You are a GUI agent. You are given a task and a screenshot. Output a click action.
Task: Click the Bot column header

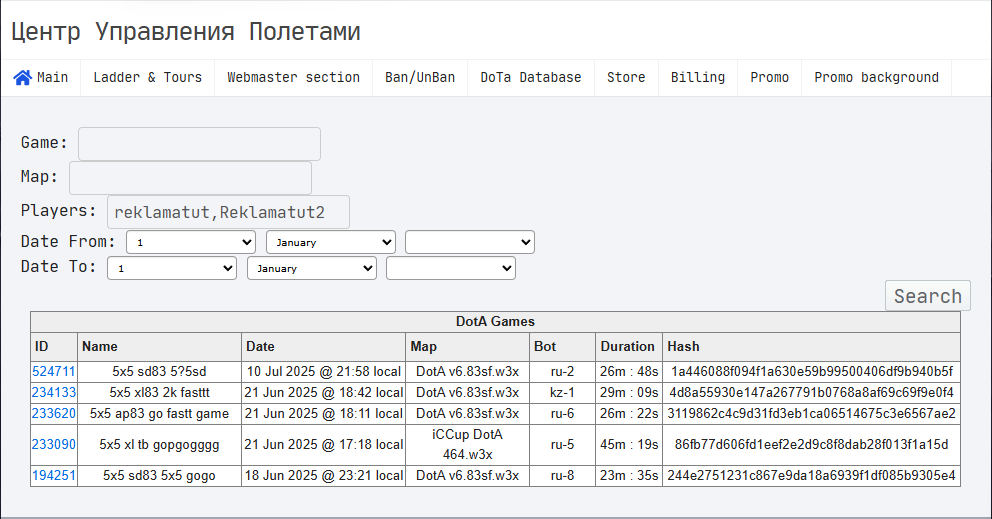pyautogui.click(x=562, y=347)
